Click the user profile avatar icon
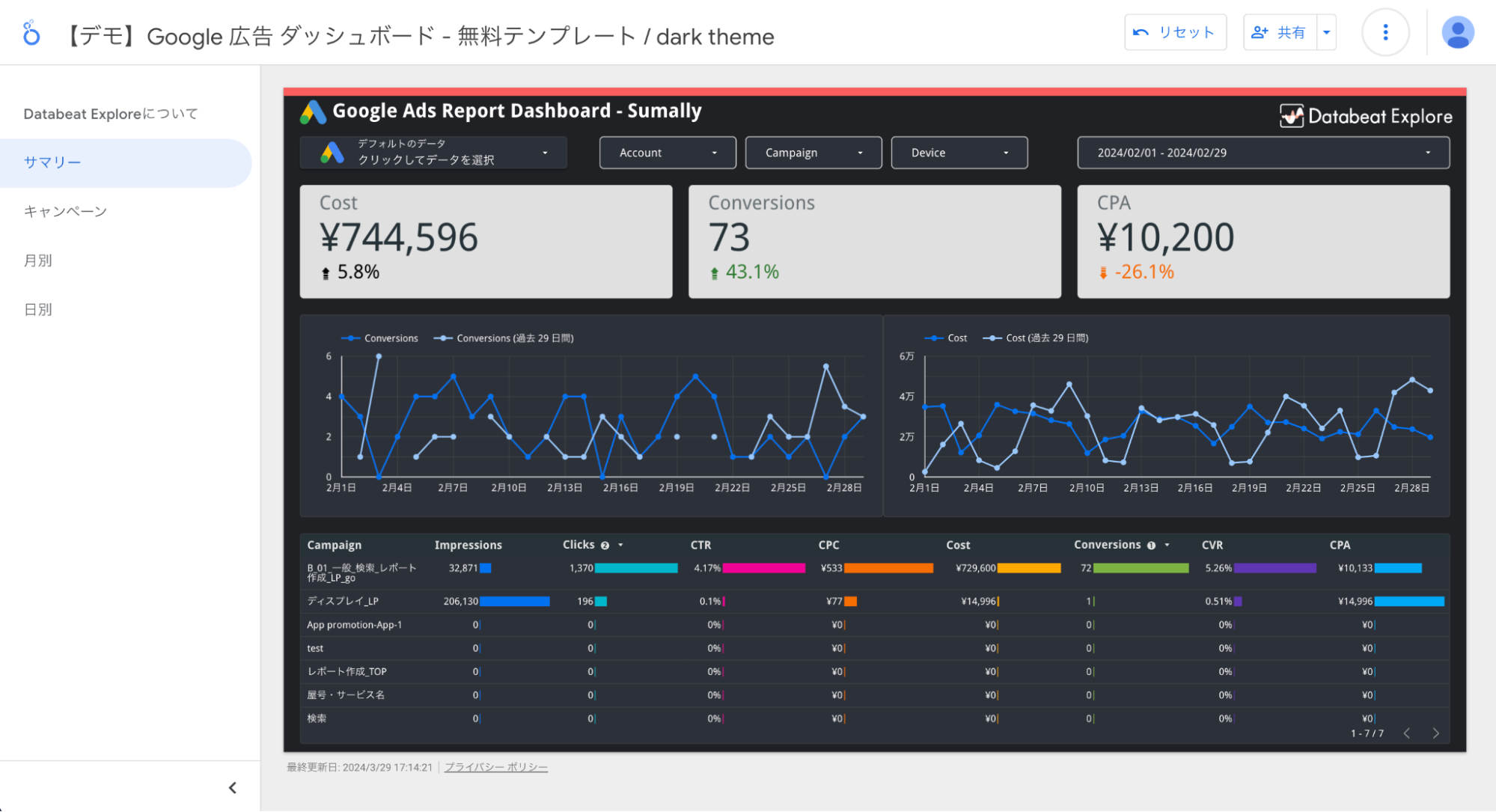 point(1456,33)
